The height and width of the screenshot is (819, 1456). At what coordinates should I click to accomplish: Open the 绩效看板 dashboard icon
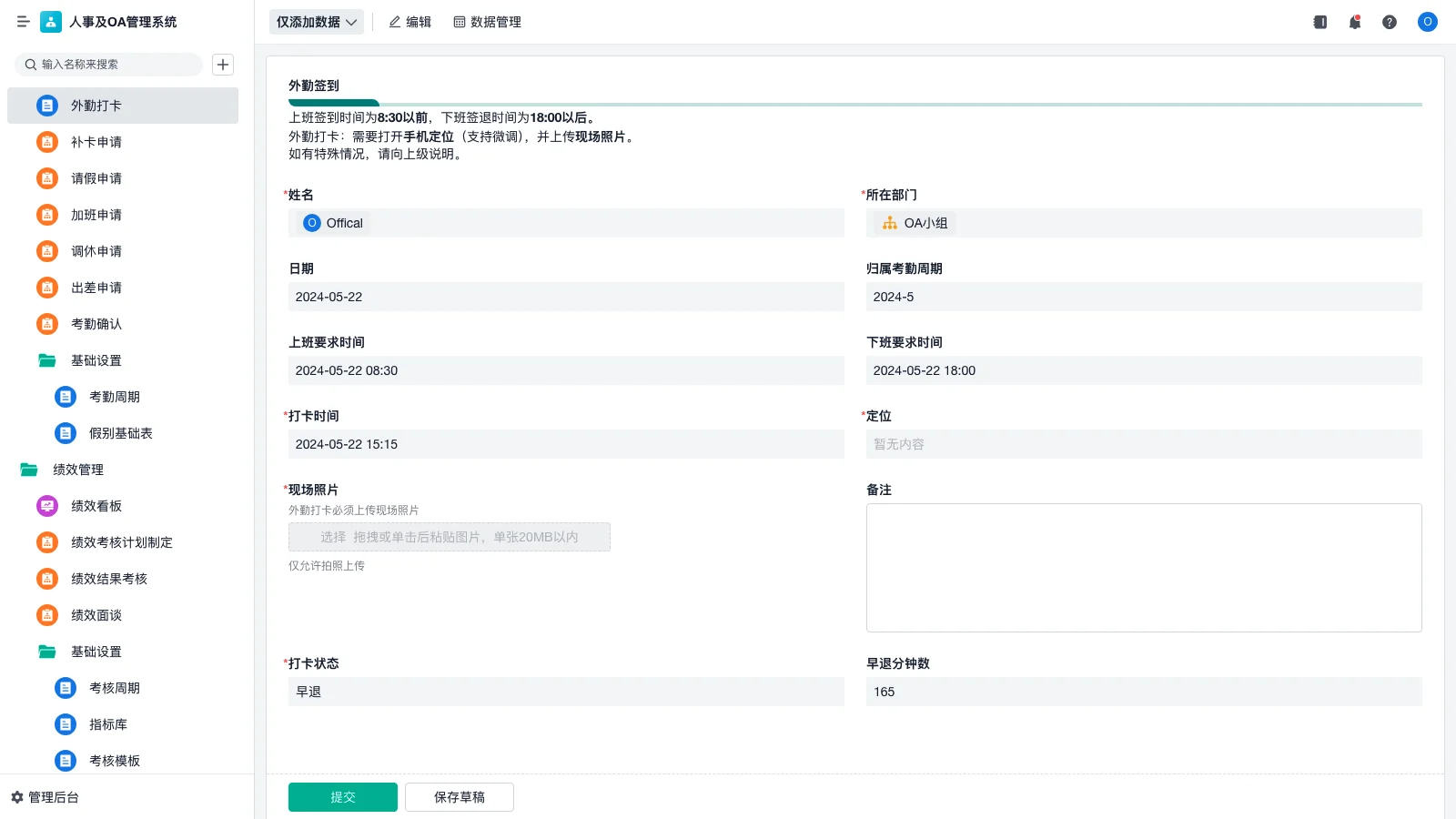click(x=46, y=506)
